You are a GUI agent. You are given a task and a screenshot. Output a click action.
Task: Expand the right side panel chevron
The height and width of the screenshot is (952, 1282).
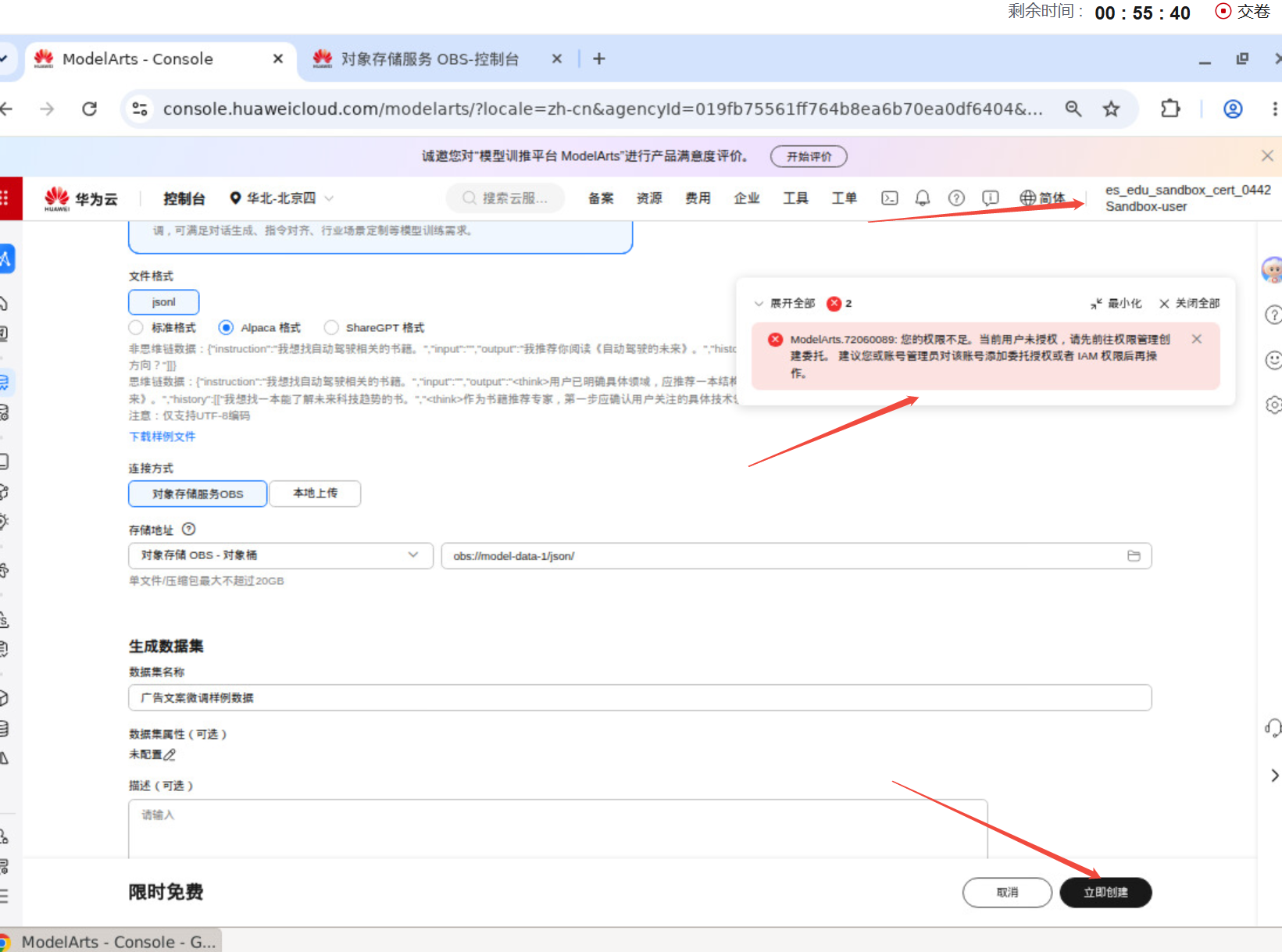pos(1274,776)
